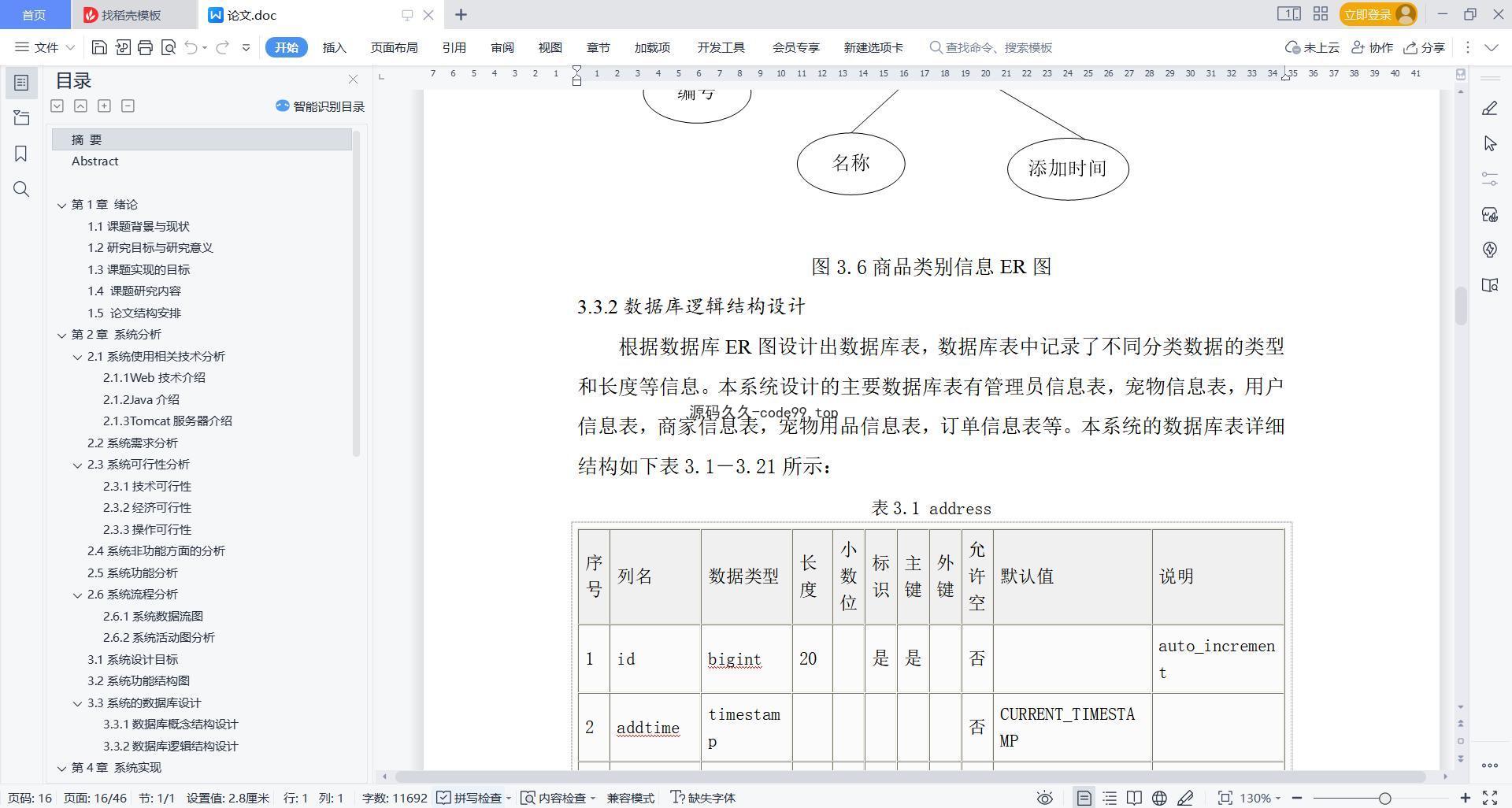1512x808 pixels.
Task: Click zoom in plus button
Action: pyautogui.click(x=1465, y=798)
